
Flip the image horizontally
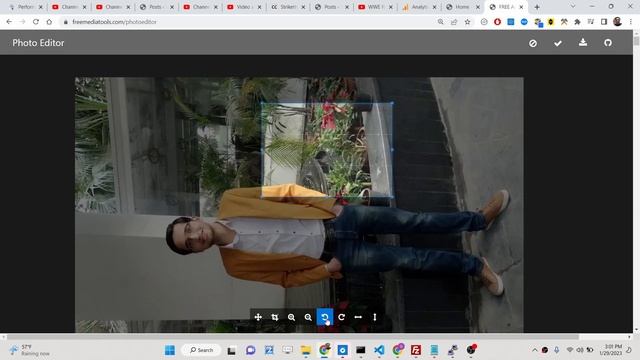[358, 317]
